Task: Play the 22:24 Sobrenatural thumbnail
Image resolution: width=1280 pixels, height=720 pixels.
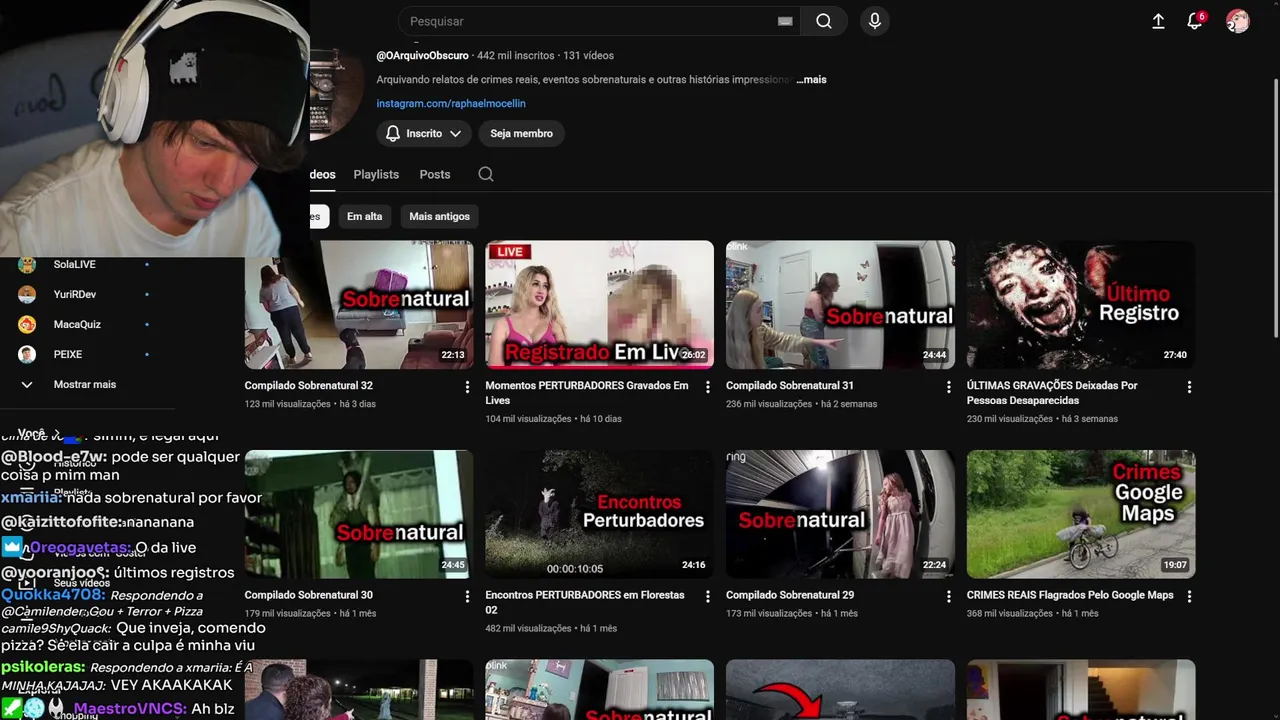Action: click(840, 514)
